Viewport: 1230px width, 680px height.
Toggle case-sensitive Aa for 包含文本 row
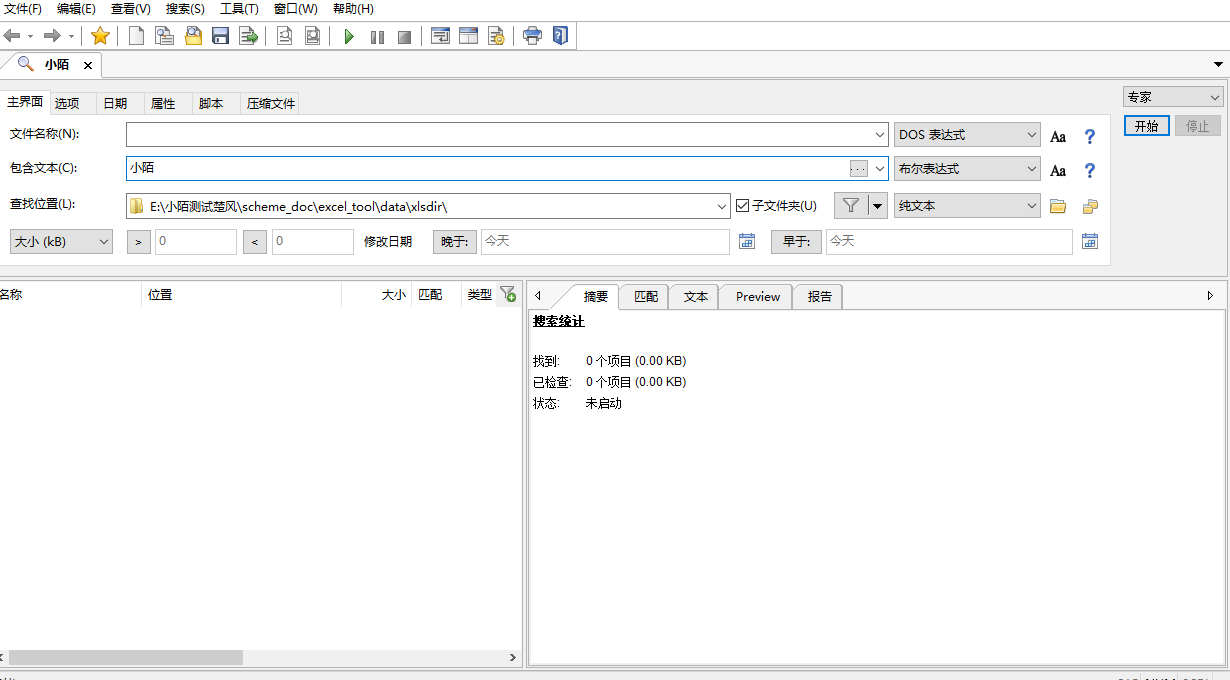coord(1058,171)
